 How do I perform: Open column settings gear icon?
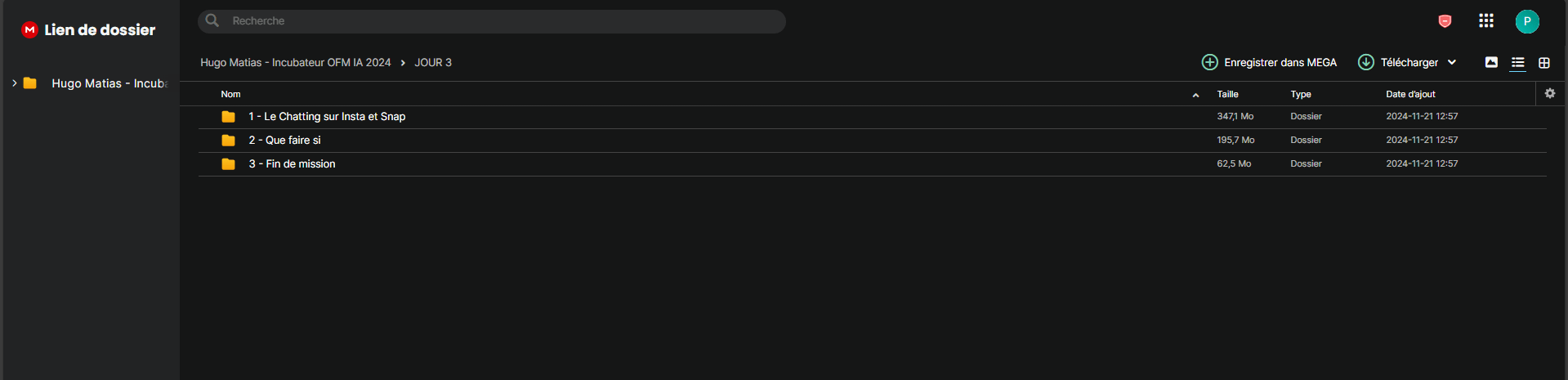point(1549,93)
